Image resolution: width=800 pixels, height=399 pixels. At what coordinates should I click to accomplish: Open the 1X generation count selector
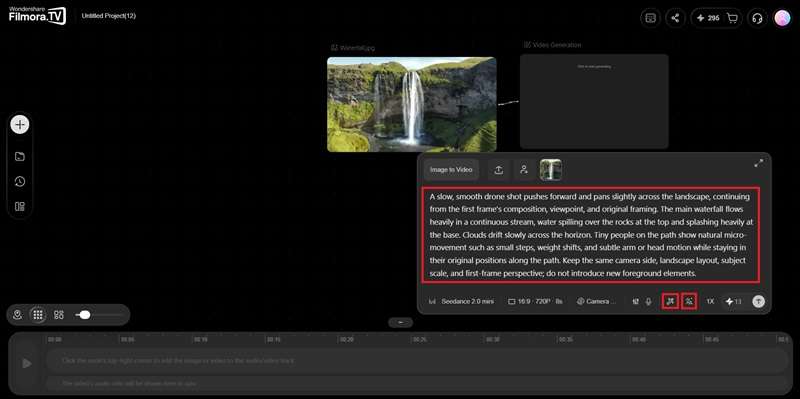click(x=710, y=302)
